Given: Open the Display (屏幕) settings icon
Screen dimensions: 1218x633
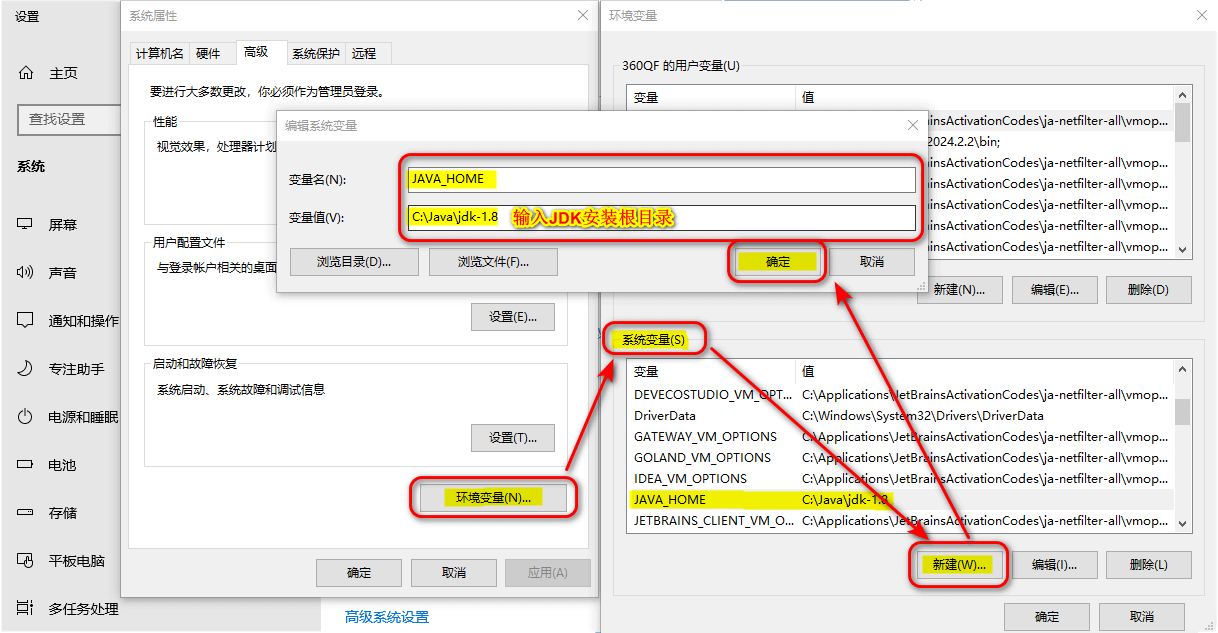Looking at the screenshot, I should [x=26, y=224].
